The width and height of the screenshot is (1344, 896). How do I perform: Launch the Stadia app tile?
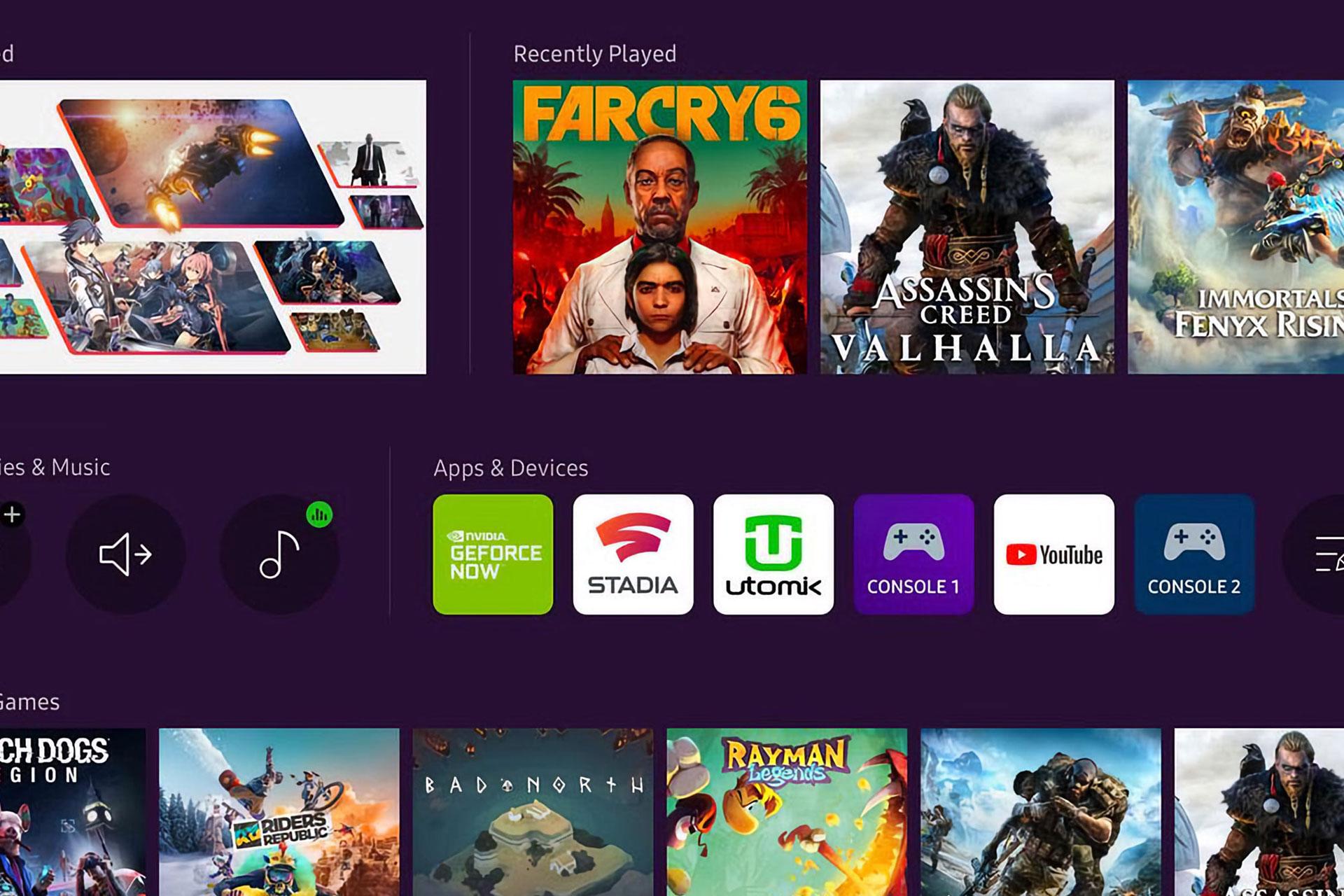[x=633, y=554]
